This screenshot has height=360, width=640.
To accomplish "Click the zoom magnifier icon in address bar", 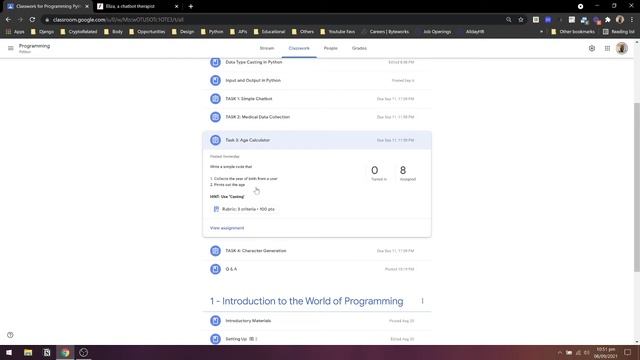I will pyautogui.click(x=509, y=20).
